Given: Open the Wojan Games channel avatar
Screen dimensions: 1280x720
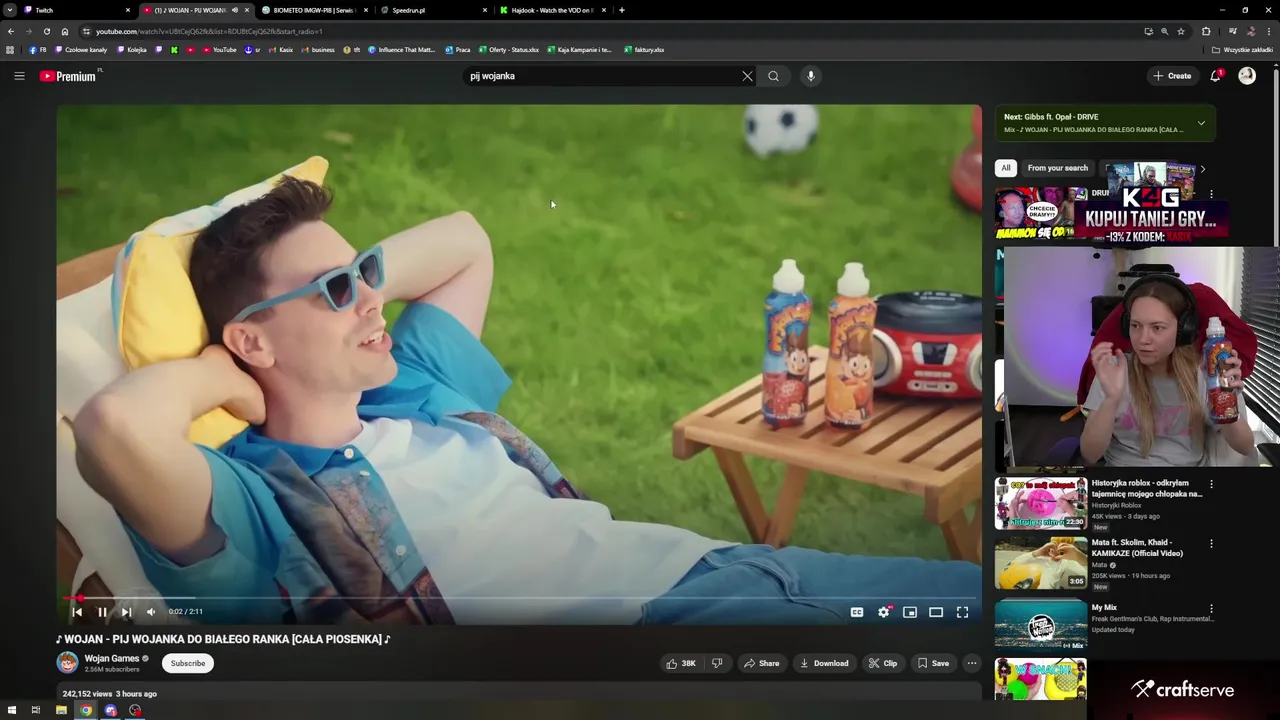Looking at the screenshot, I should pos(67,662).
